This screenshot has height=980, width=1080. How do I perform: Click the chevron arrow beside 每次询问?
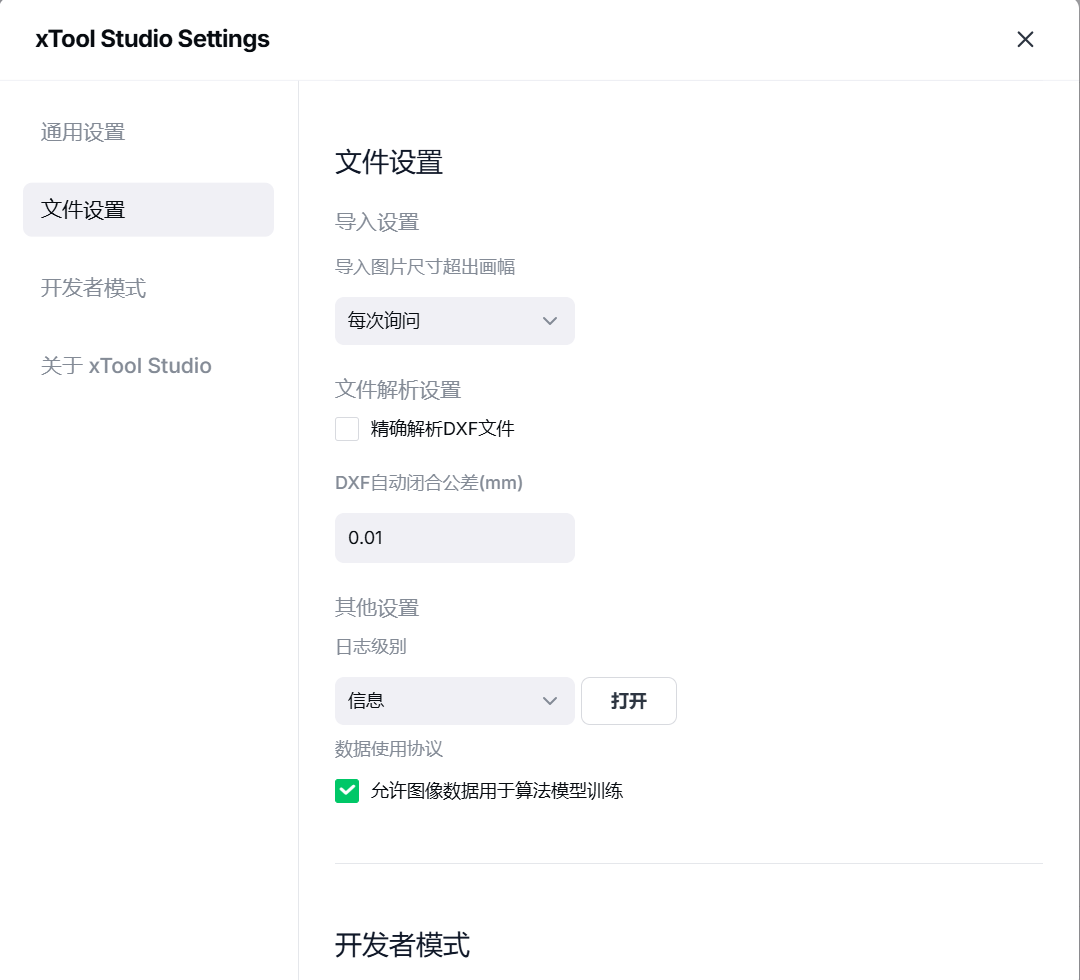(549, 321)
